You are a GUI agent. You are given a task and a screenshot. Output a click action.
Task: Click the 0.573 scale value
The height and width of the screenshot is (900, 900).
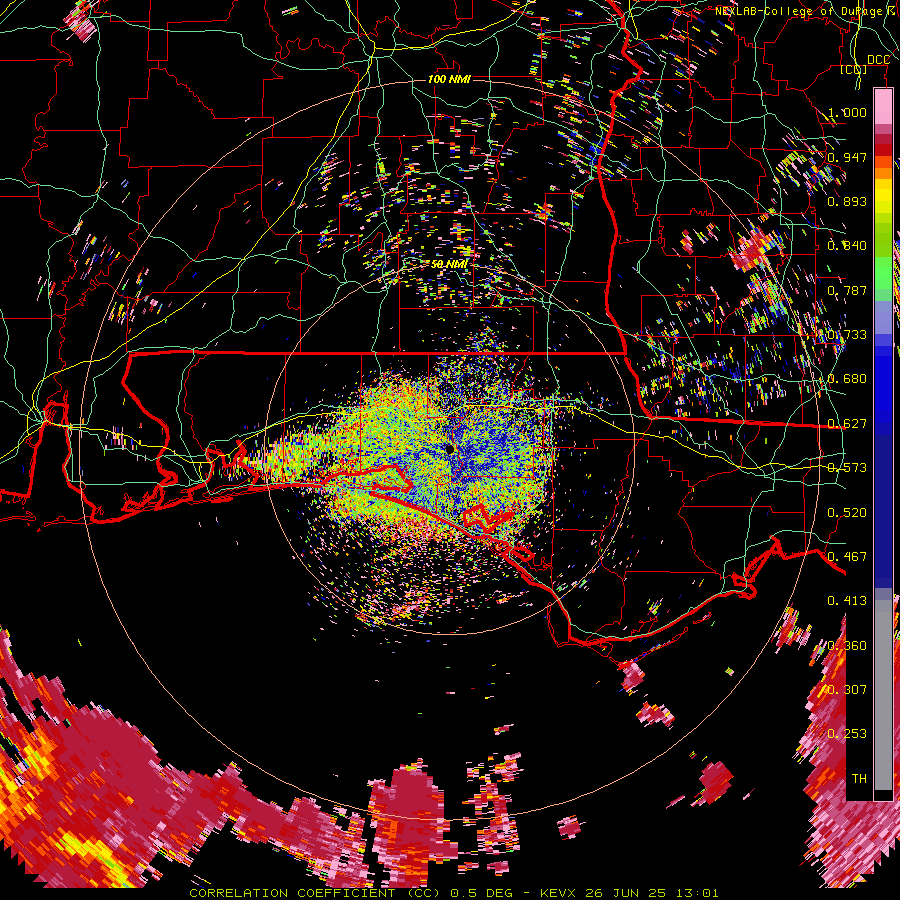pos(847,468)
